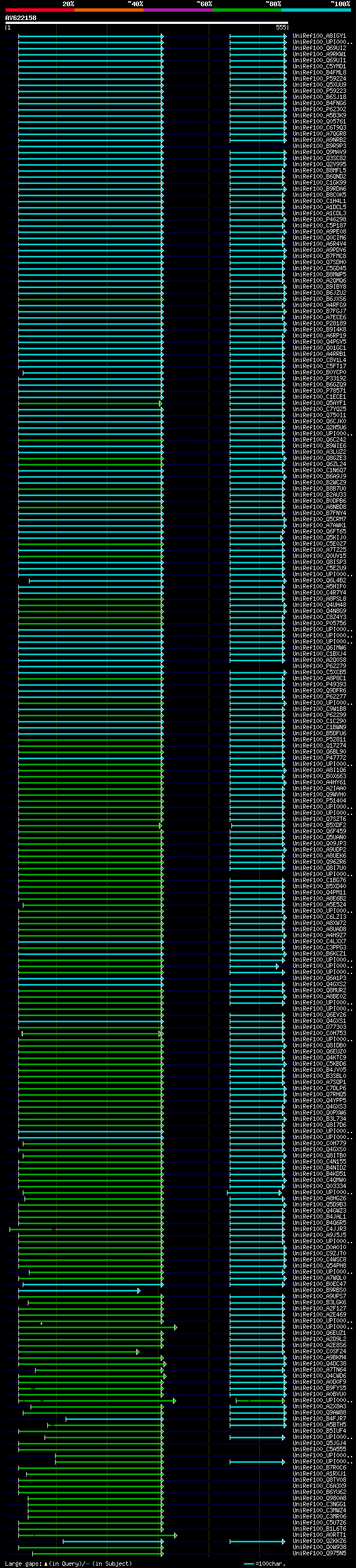This screenshot has height=1568, width=356.
Task: Select the UniRef100_Q7SDH0 hit
Action: pyautogui.click(x=319, y=263)
